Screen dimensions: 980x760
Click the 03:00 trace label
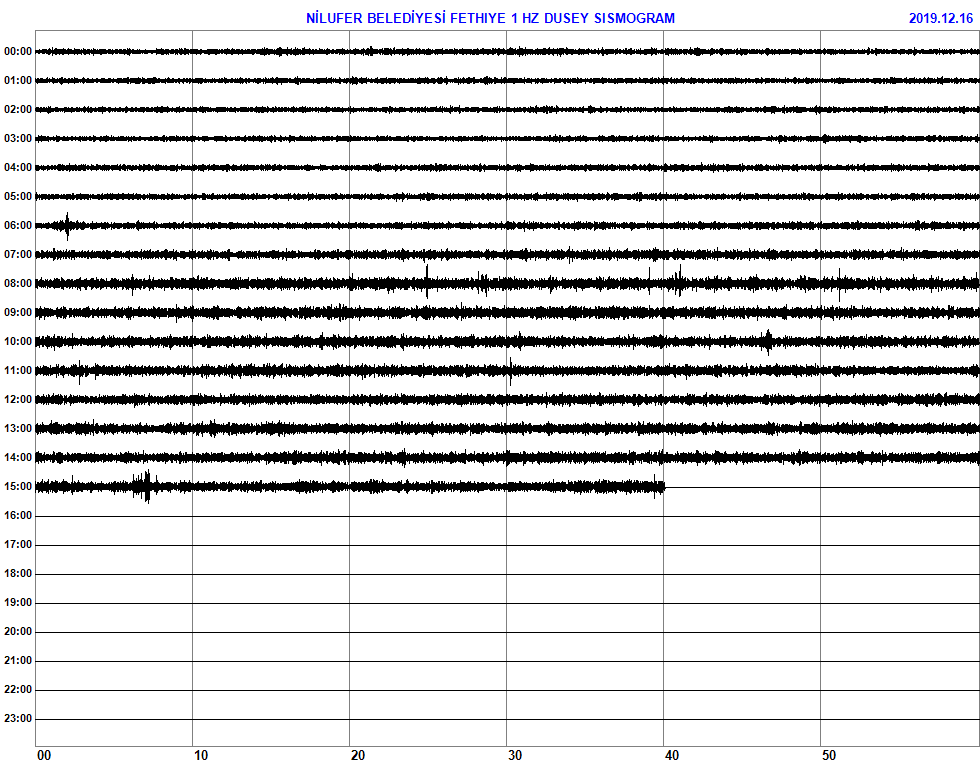(x=18, y=139)
